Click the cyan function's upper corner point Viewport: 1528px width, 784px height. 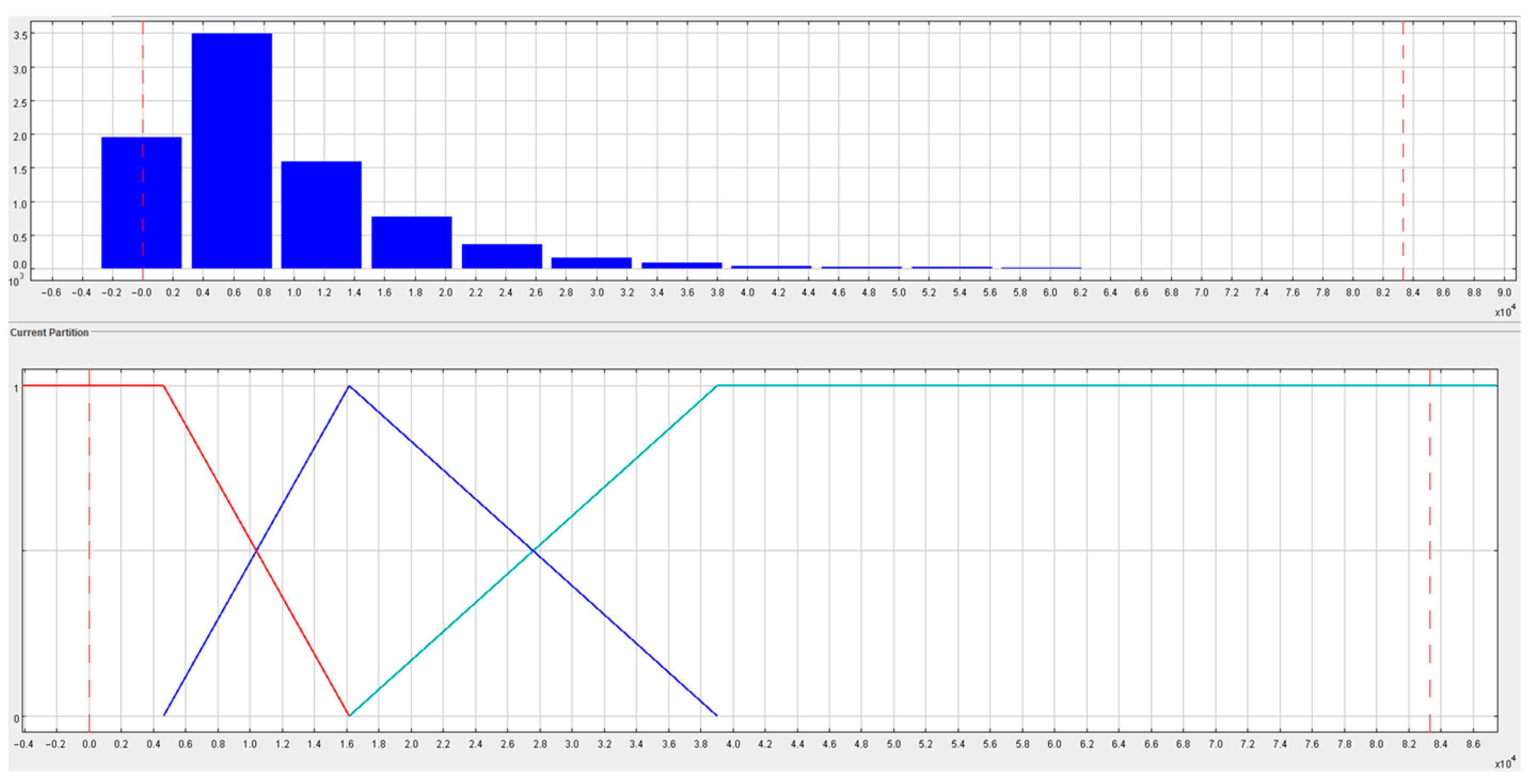(718, 385)
